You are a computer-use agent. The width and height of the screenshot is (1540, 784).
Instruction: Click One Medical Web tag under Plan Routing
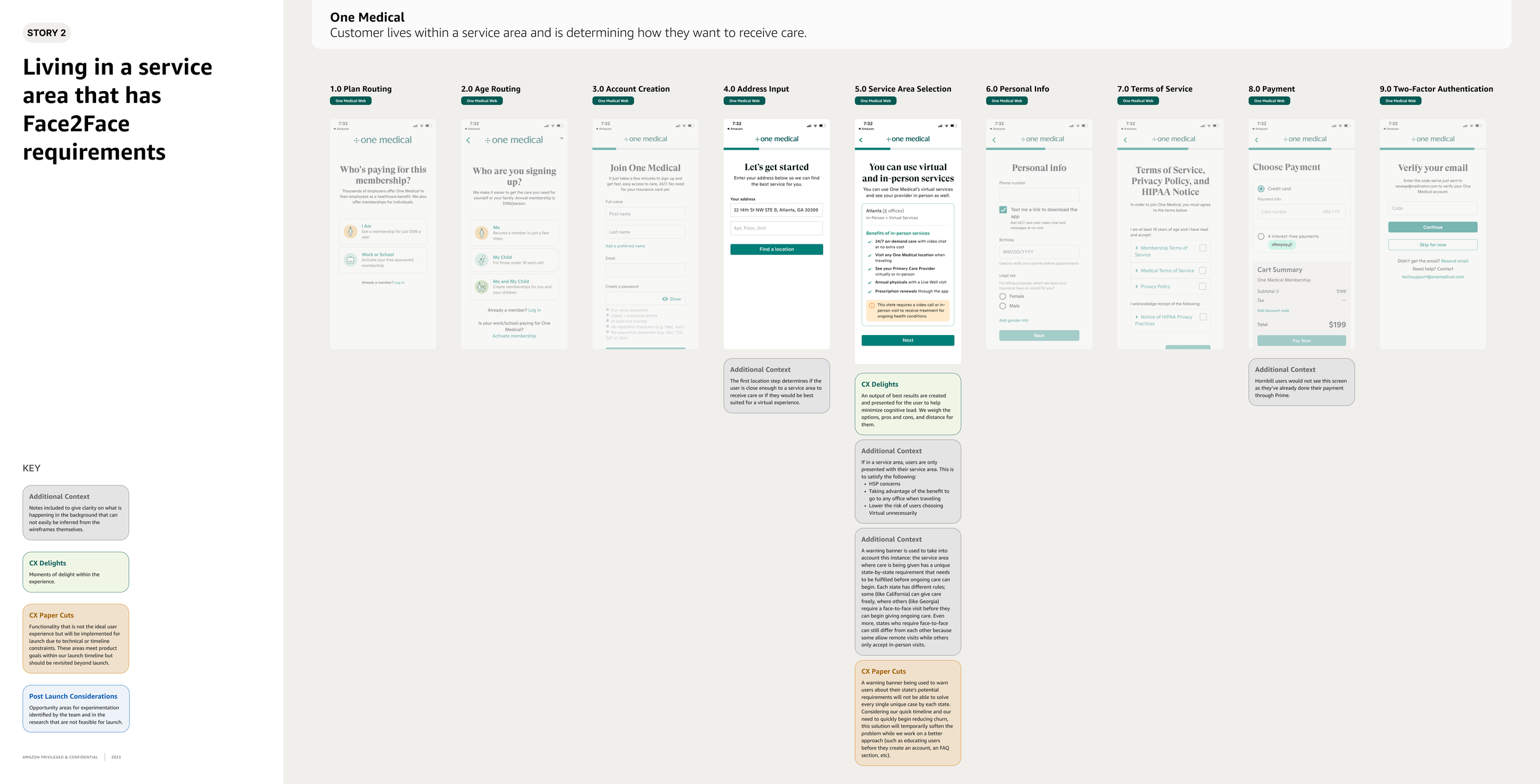click(x=351, y=101)
